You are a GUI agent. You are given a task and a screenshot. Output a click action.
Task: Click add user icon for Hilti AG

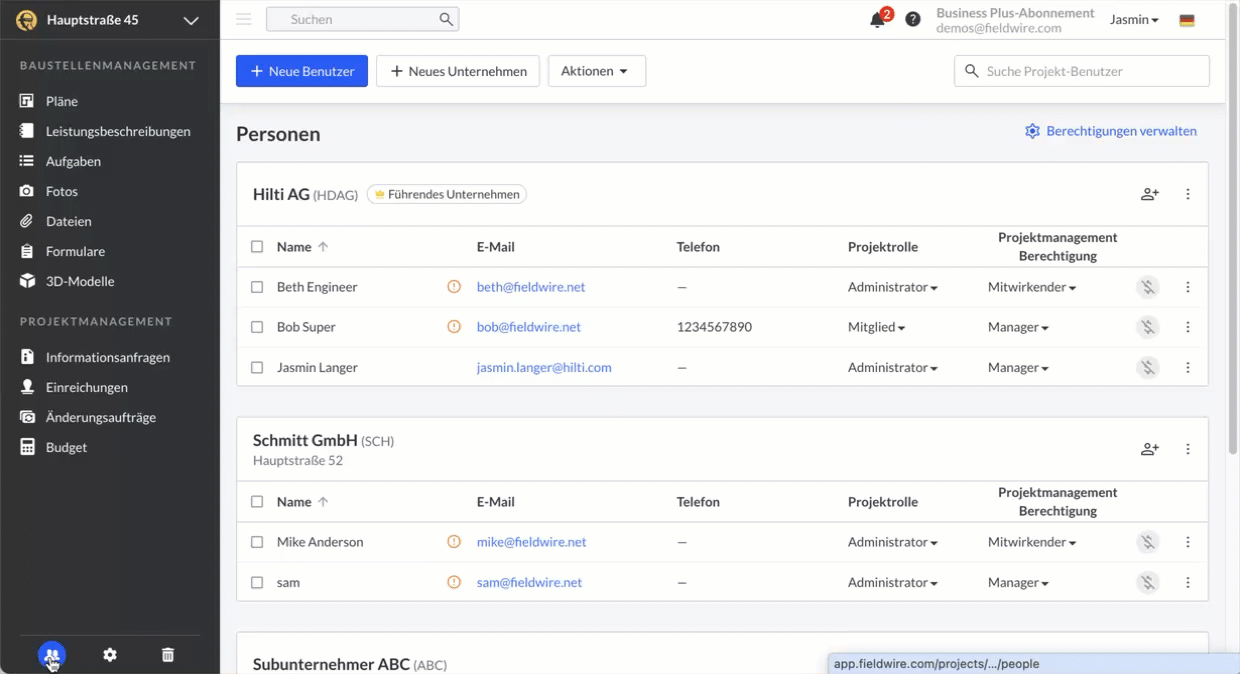(x=1149, y=194)
